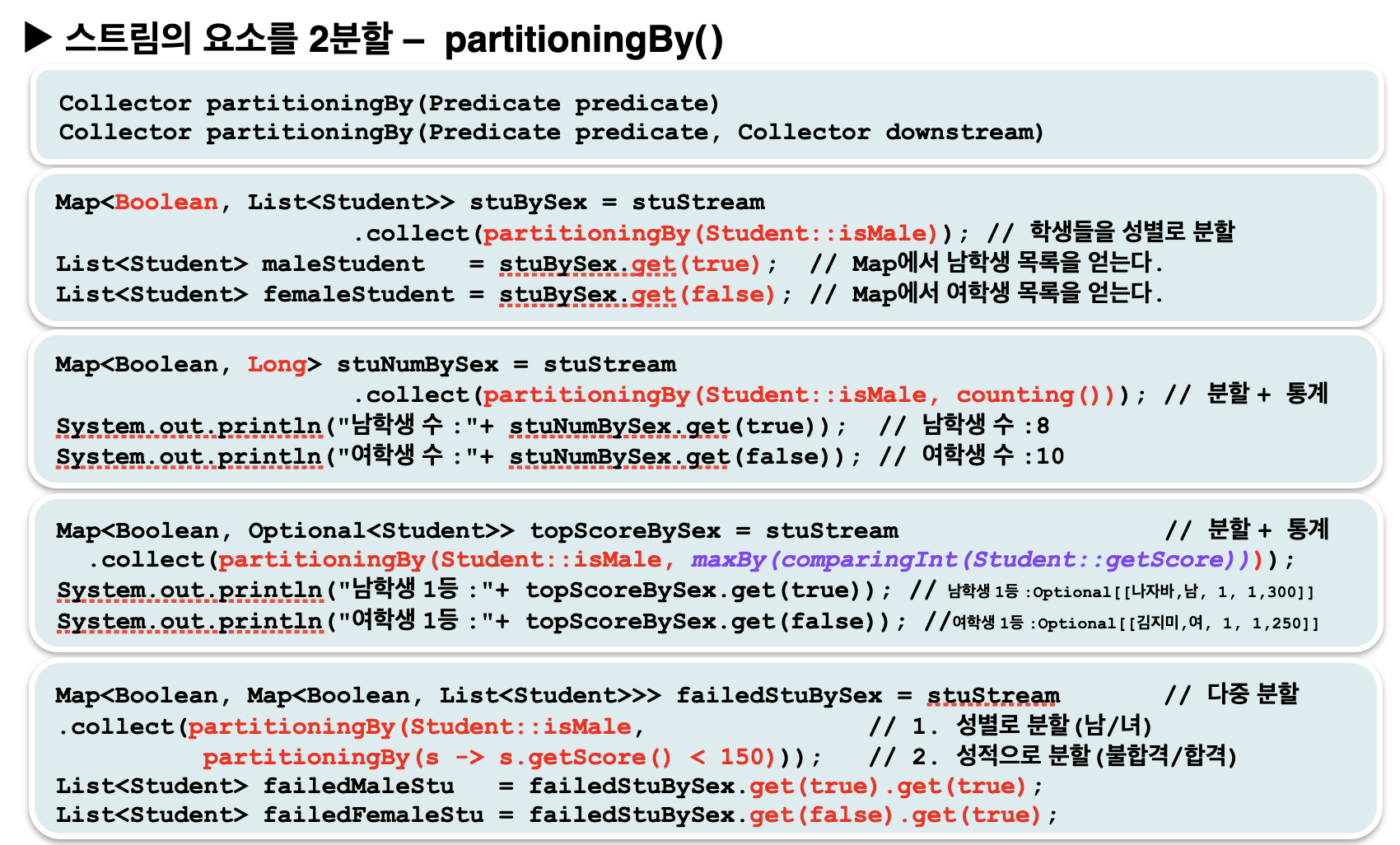Viewport: 1400px width, 845px height.
Task: Click the string "남학생 수 :" in the println call
Action: pyautogui.click(x=408, y=426)
